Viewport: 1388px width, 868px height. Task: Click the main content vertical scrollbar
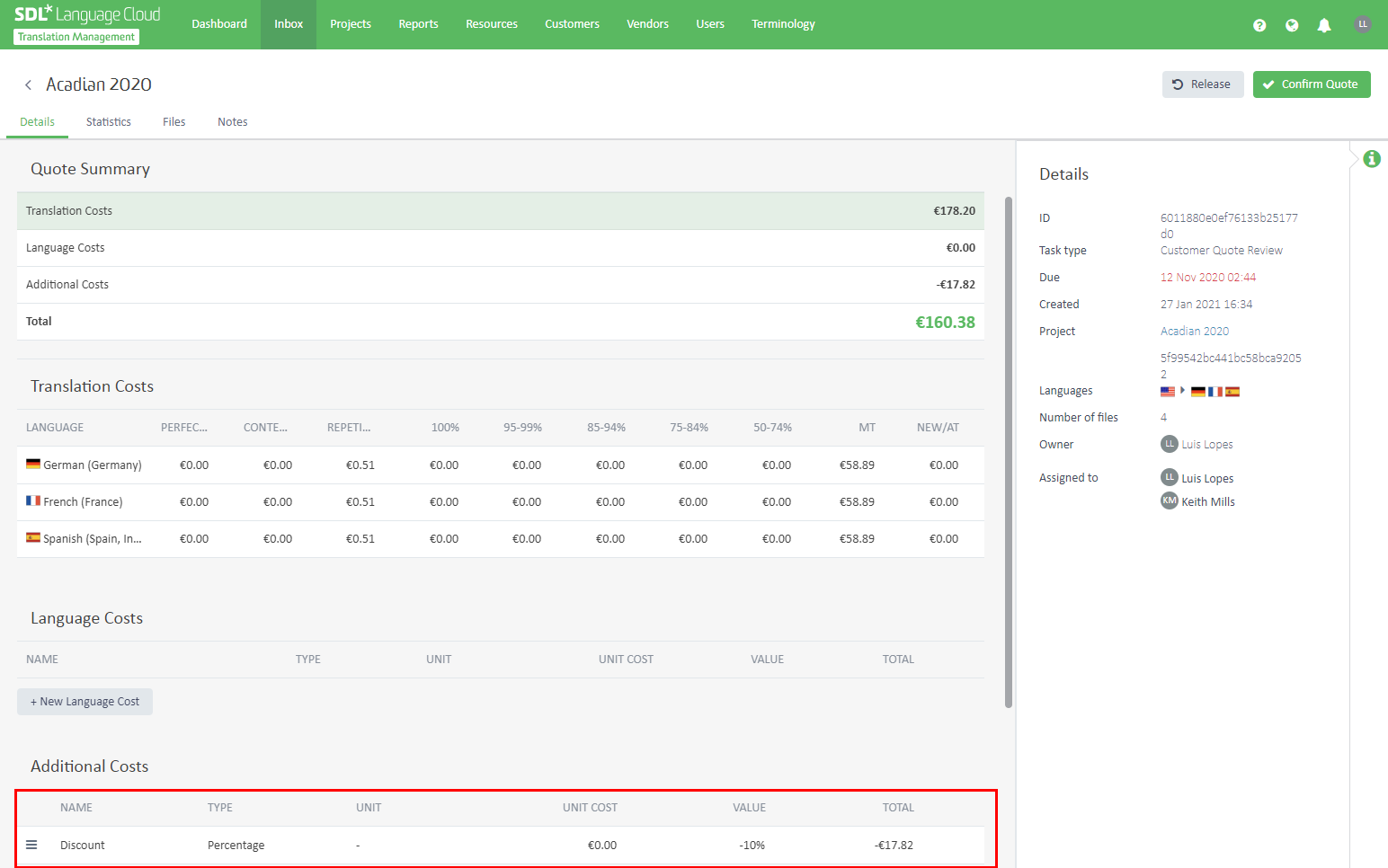[1009, 452]
